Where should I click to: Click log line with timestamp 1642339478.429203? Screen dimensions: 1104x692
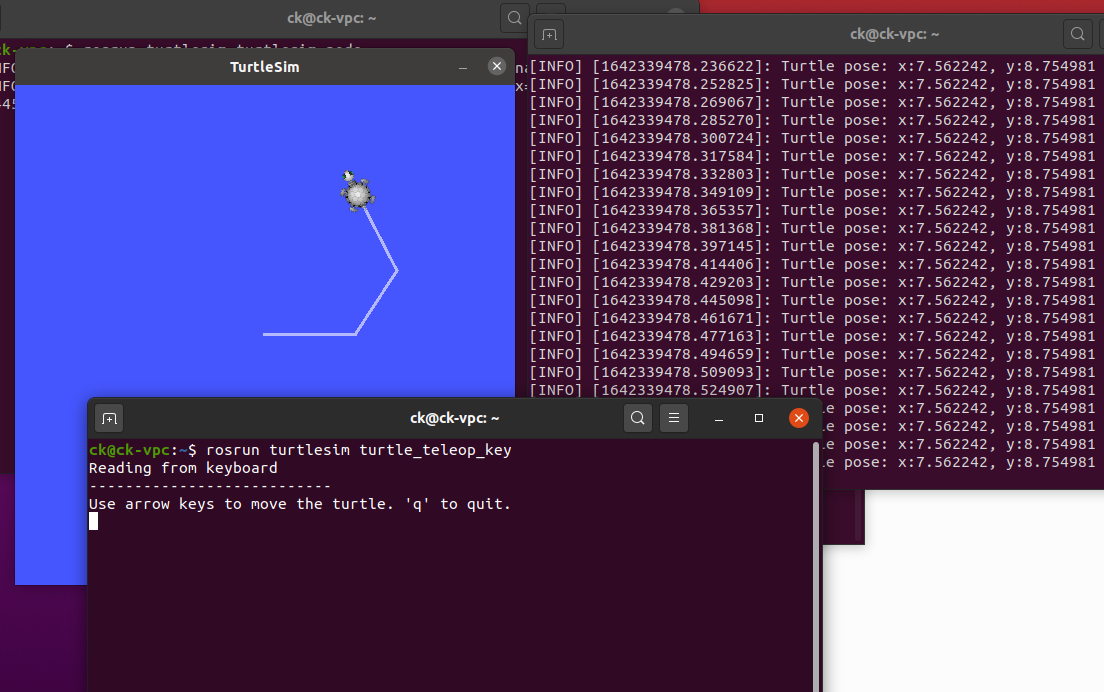pyautogui.click(x=813, y=282)
